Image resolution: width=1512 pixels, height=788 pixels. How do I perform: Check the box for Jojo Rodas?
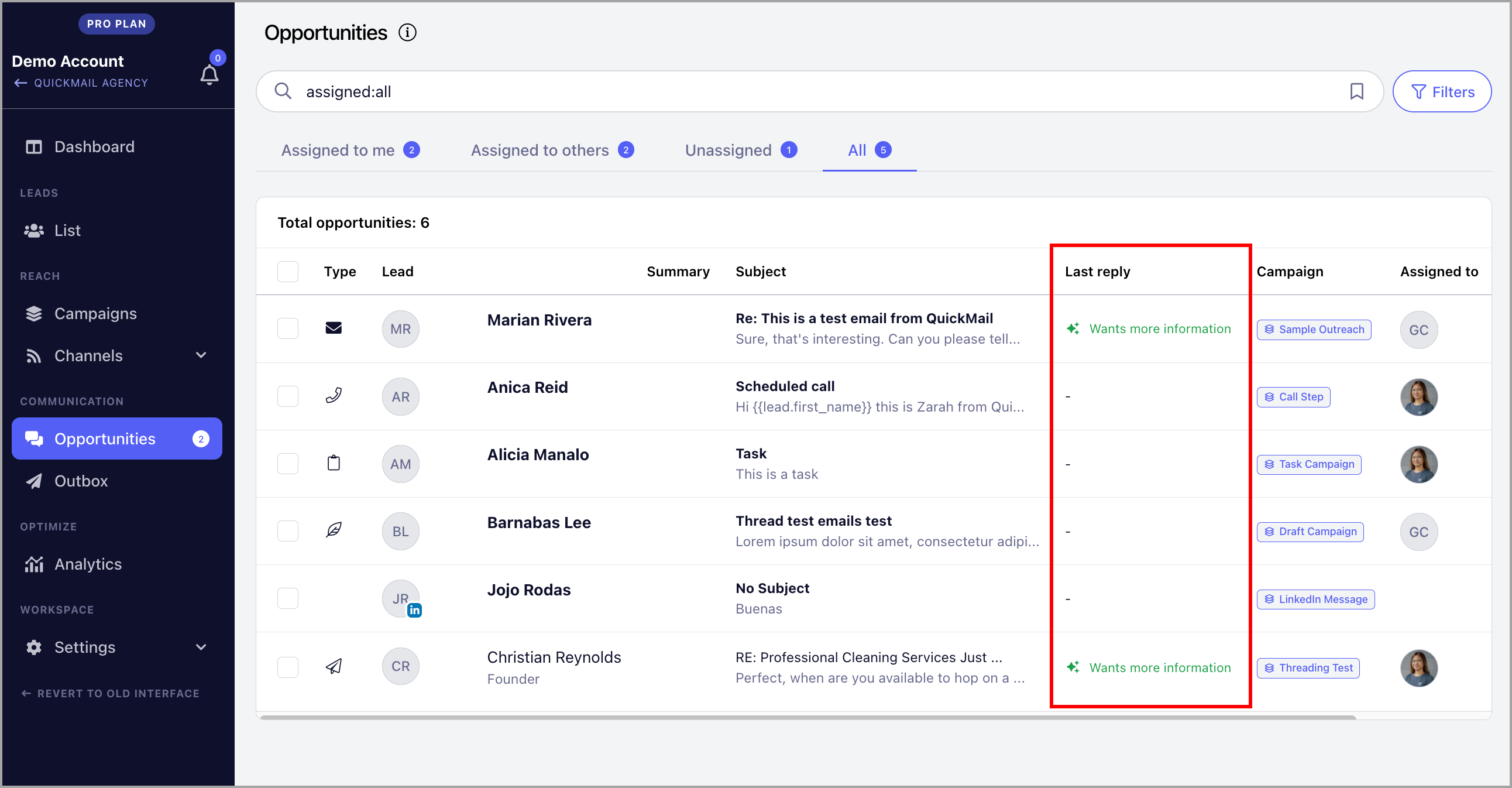click(288, 598)
